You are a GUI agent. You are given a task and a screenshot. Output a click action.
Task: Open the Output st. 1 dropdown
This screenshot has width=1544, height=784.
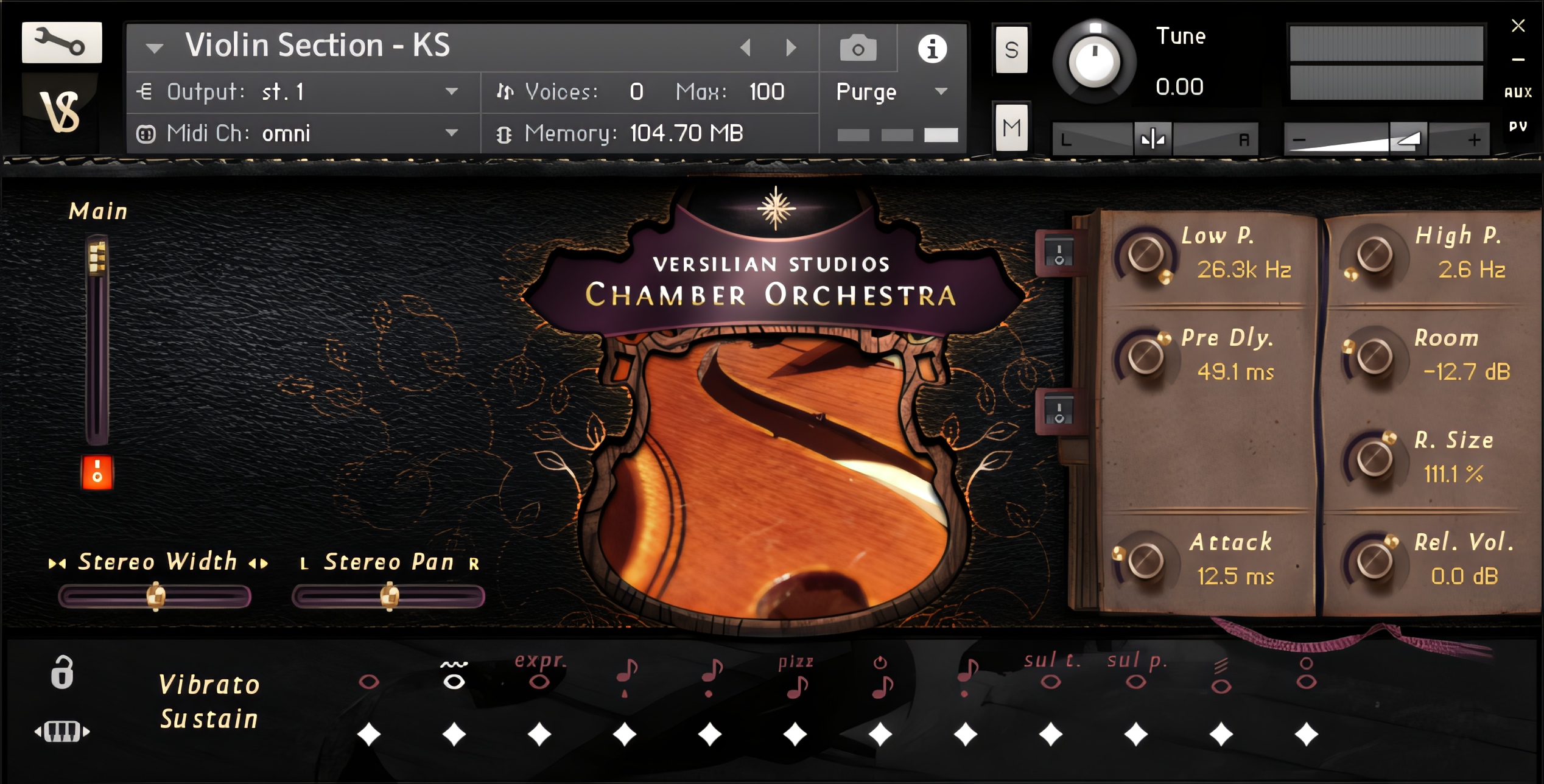pos(451,92)
